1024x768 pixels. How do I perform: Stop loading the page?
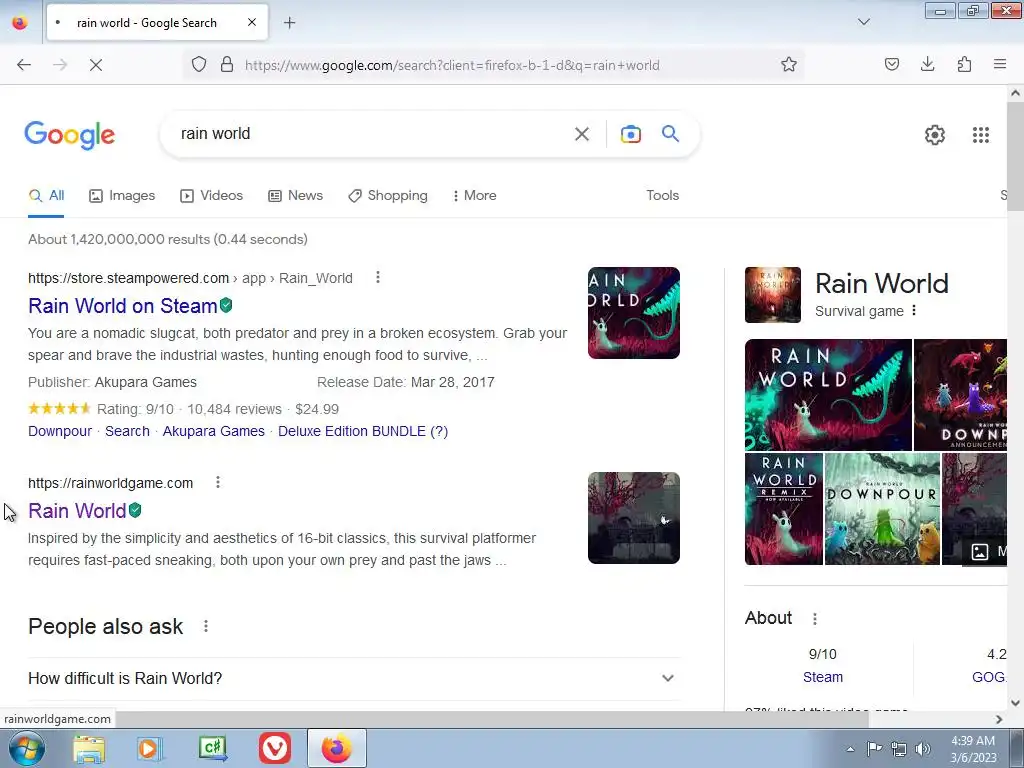96,65
